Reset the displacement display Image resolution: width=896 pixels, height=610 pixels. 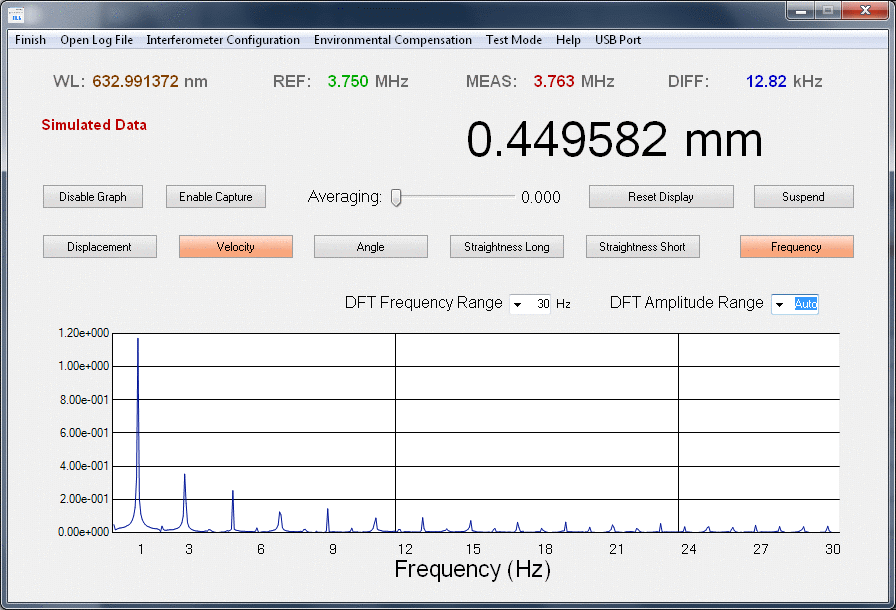(x=660, y=196)
